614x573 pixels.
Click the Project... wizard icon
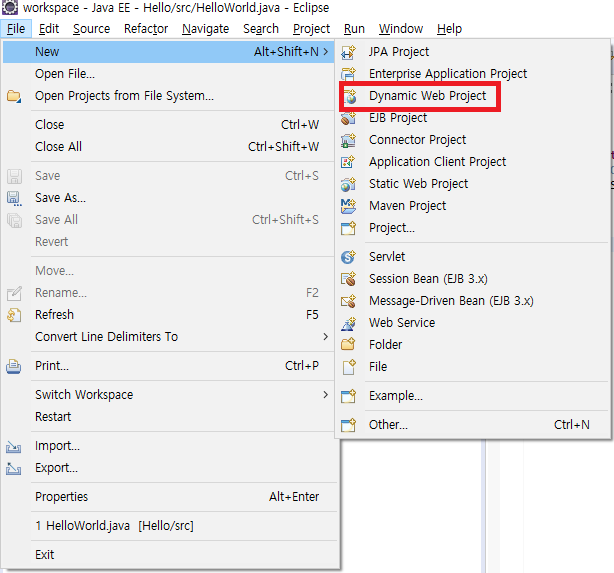coord(348,228)
